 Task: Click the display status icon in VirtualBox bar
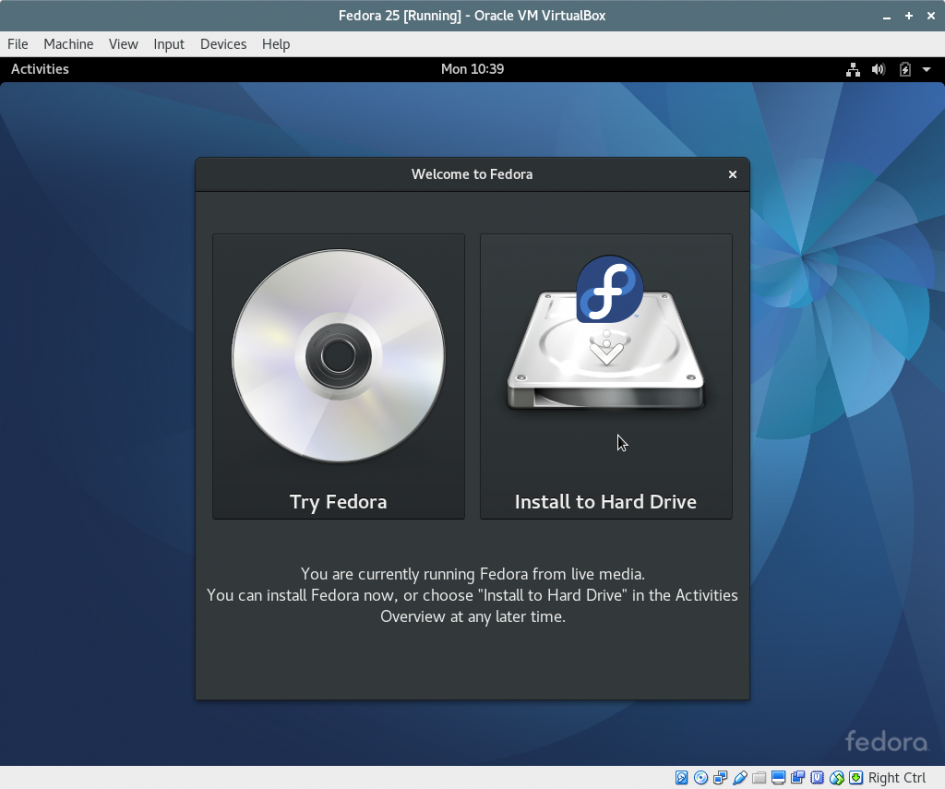(778, 777)
